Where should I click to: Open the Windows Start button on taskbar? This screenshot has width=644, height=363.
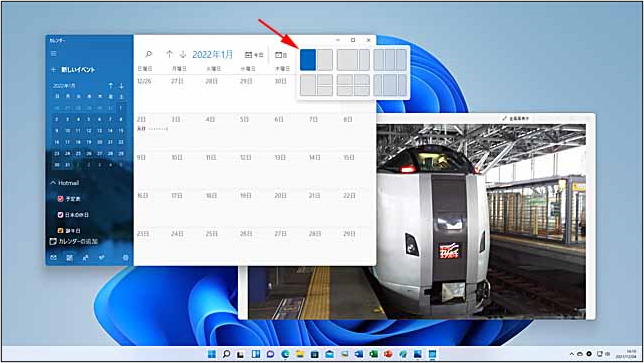click(x=212, y=354)
